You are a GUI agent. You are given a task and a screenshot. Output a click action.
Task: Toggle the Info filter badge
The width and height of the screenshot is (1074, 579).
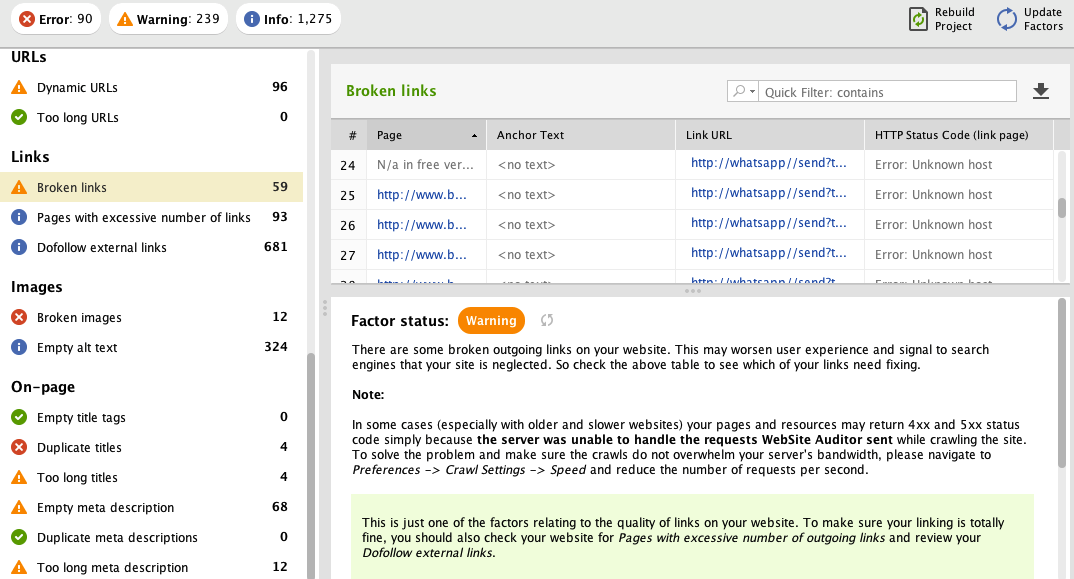288,18
